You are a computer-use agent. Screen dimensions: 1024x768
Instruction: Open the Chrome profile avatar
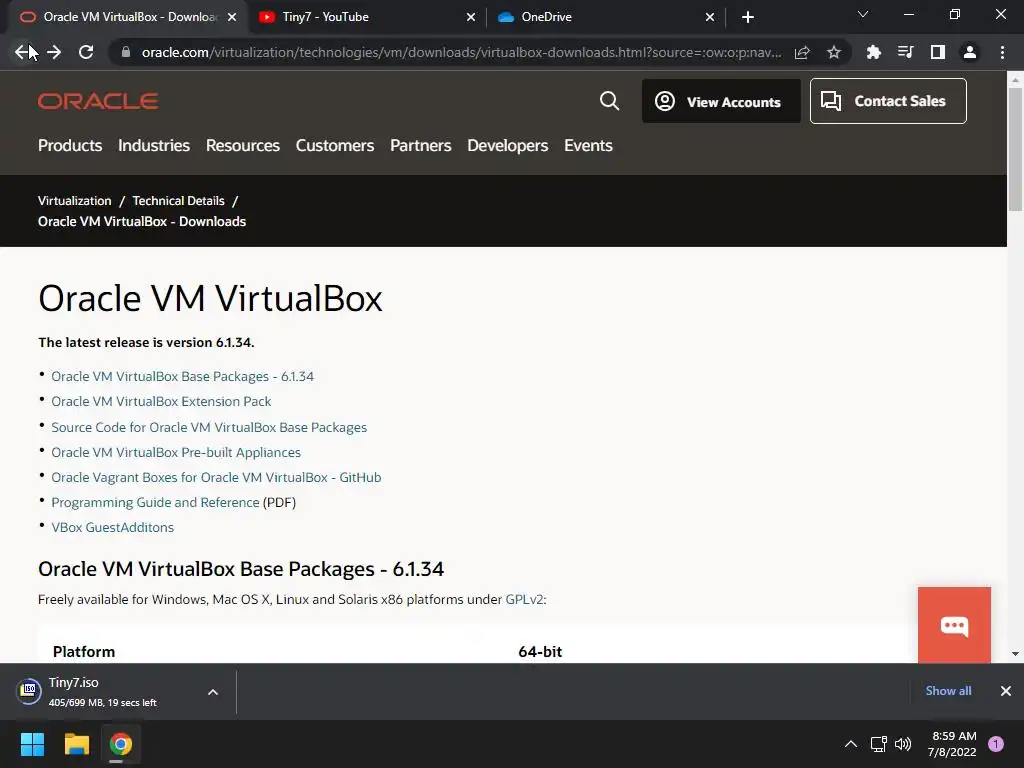pyautogui.click(x=970, y=52)
